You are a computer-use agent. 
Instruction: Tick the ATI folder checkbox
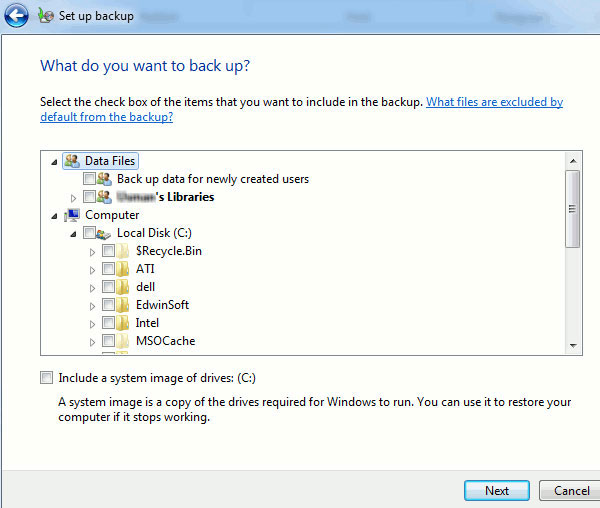(108, 269)
